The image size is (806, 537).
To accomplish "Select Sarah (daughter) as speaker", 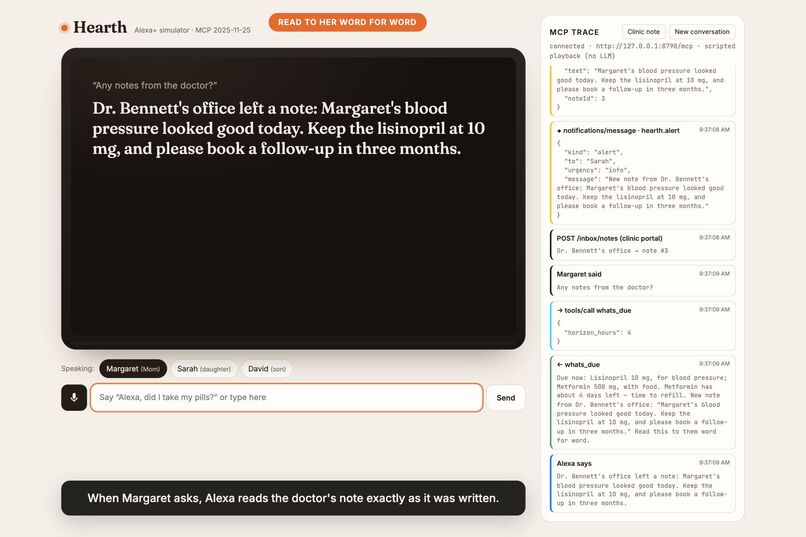I will (x=204, y=368).
